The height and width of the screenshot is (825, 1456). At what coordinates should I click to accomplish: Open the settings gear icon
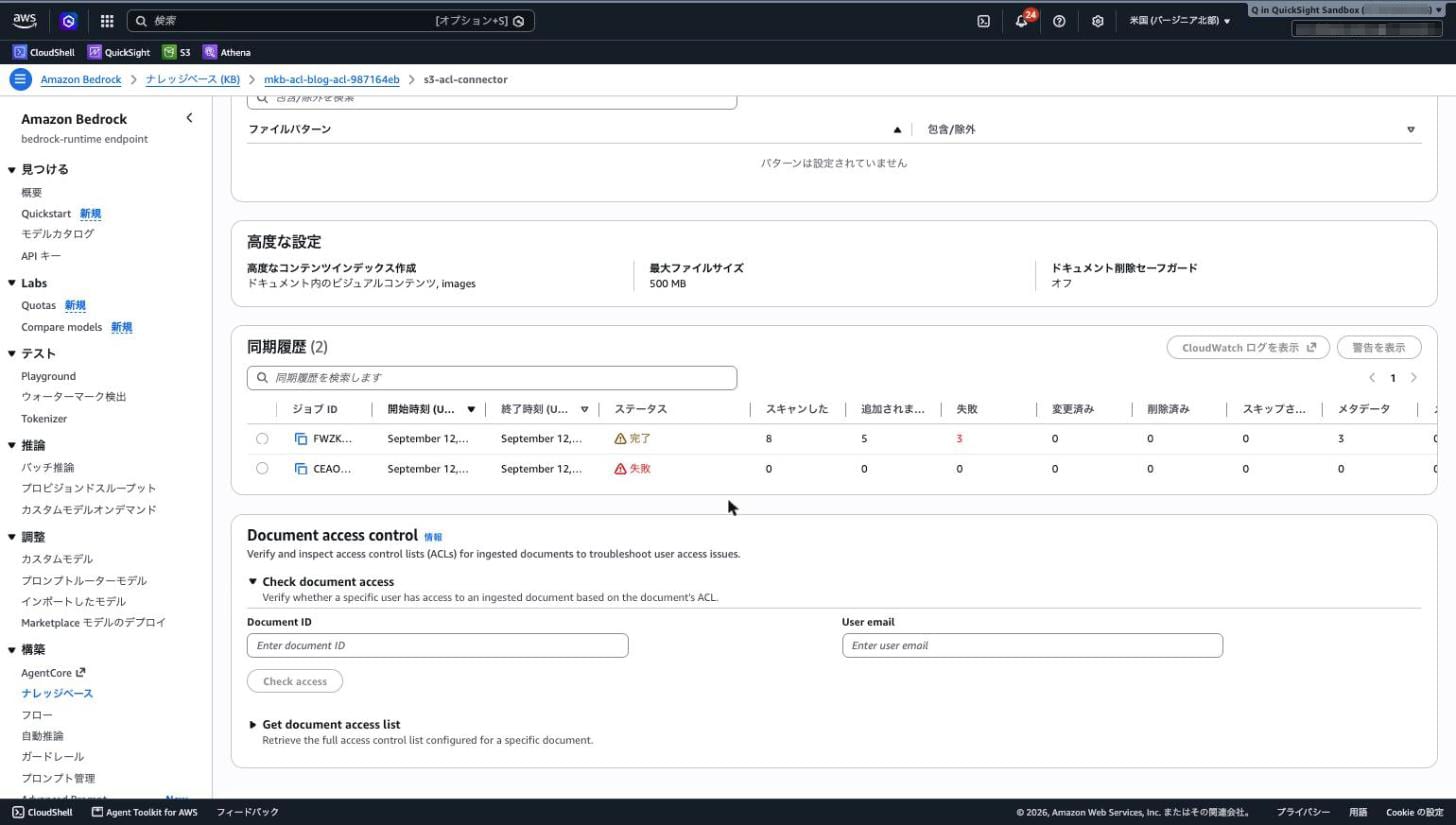pyautogui.click(x=1097, y=21)
